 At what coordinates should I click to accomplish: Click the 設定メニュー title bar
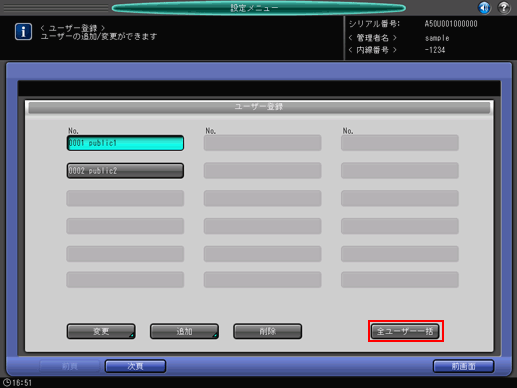[x=259, y=8]
